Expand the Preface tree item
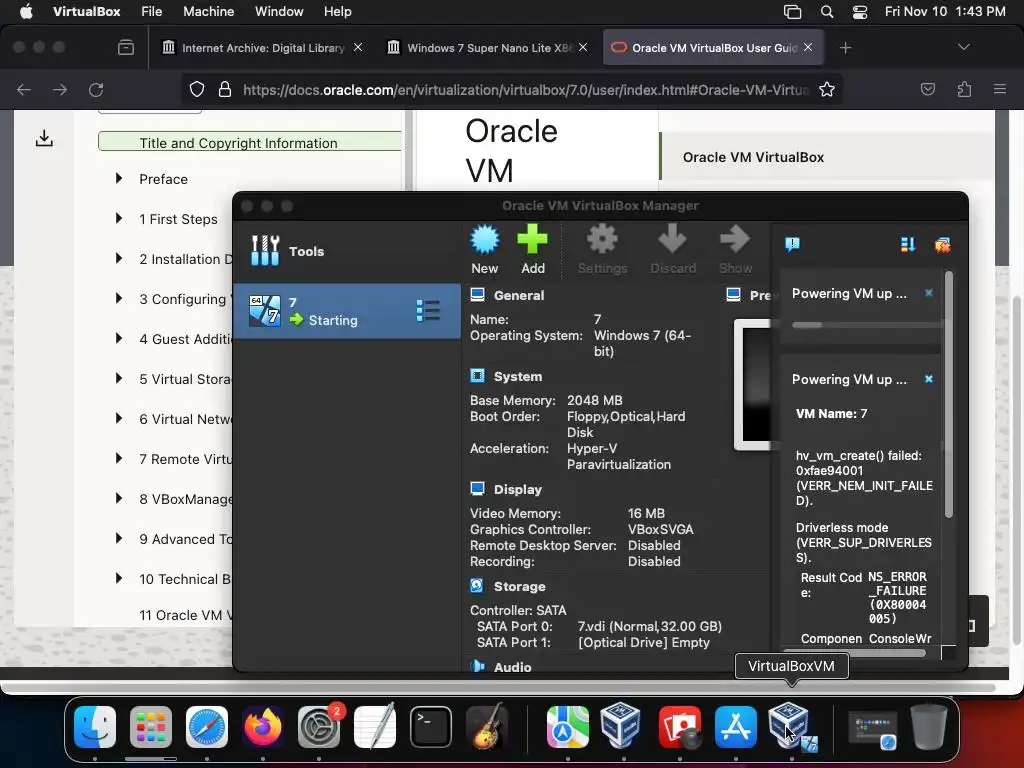The image size is (1024, 768). coord(118,178)
